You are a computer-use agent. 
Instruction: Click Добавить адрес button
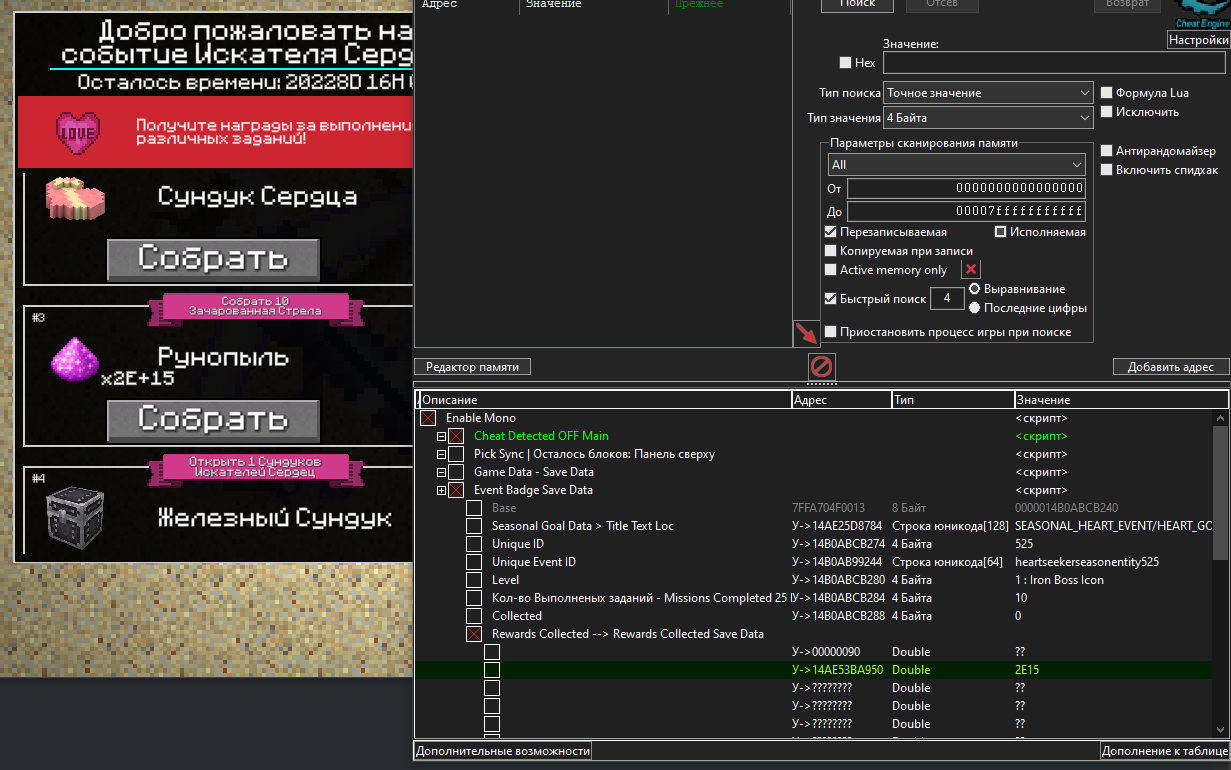[x=1171, y=367]
